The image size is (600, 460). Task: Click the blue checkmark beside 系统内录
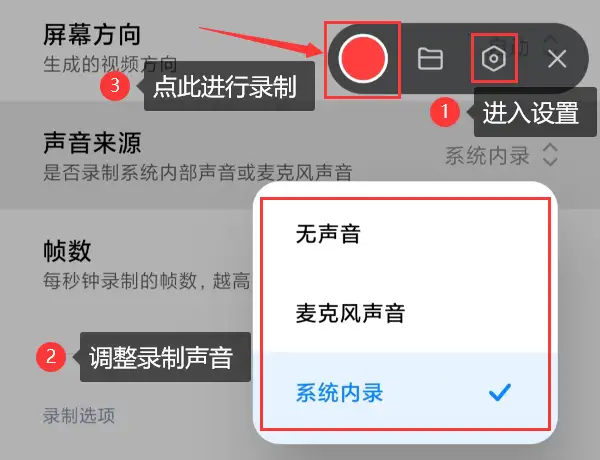(x=500, y=392)
